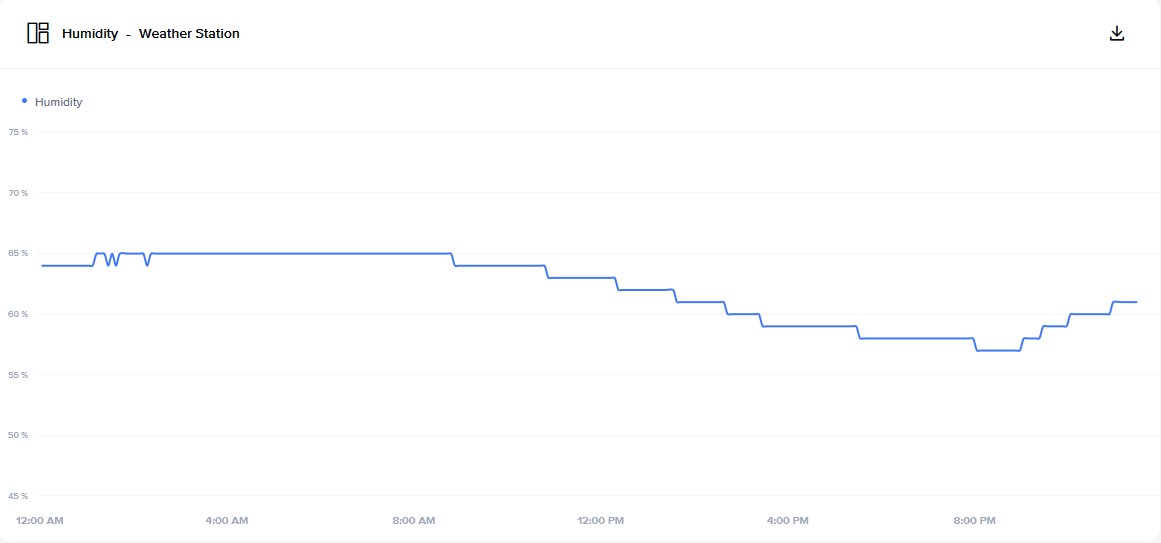
Task: Click the 55 % y-axis label
Action: [x=19, y=375]
